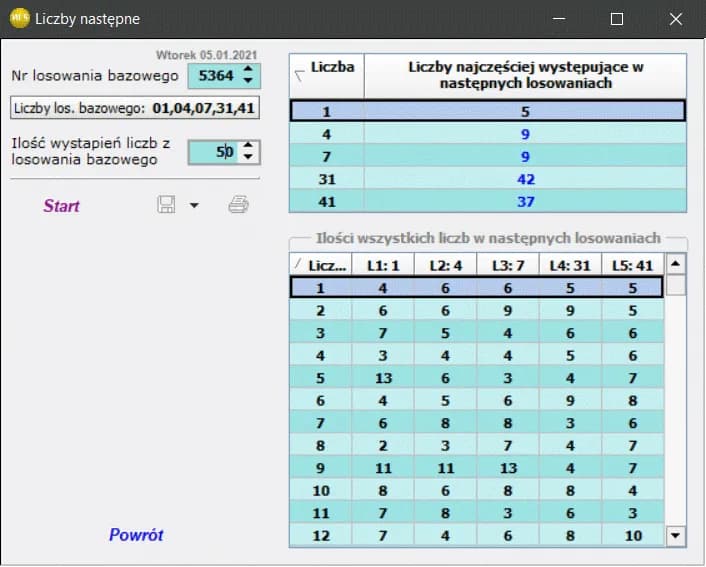Click the Powrót link
The width and height of the screenshot is (706, 567).
tap(136, 535)
